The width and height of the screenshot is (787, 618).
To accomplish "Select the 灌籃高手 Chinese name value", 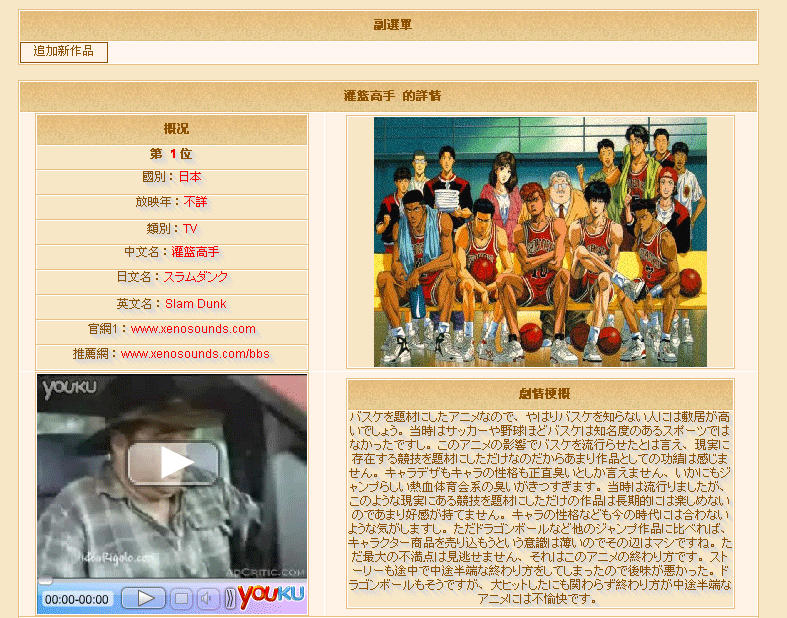I will pos(195,252).
